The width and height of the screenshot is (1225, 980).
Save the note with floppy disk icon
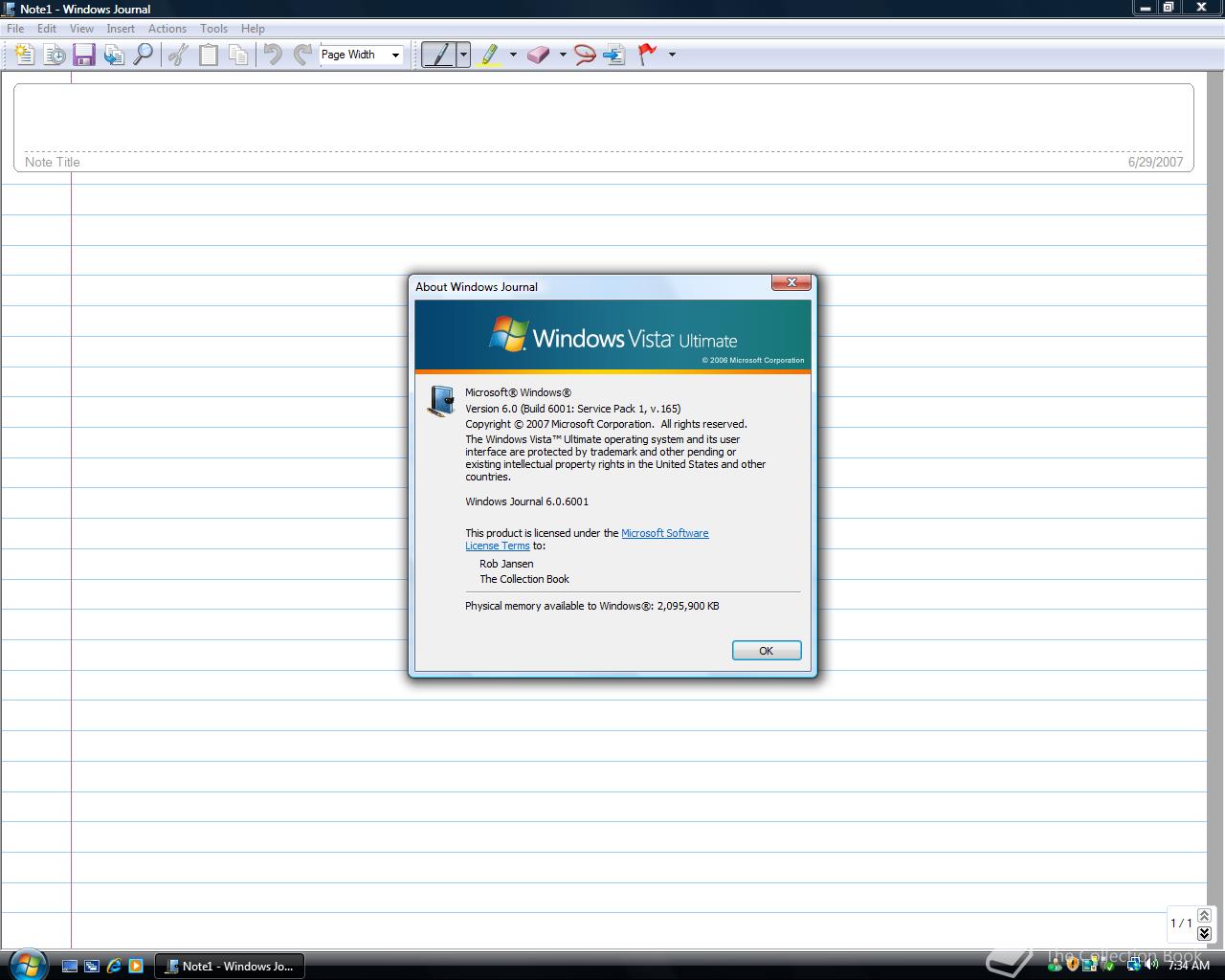[x=84, y=55]
